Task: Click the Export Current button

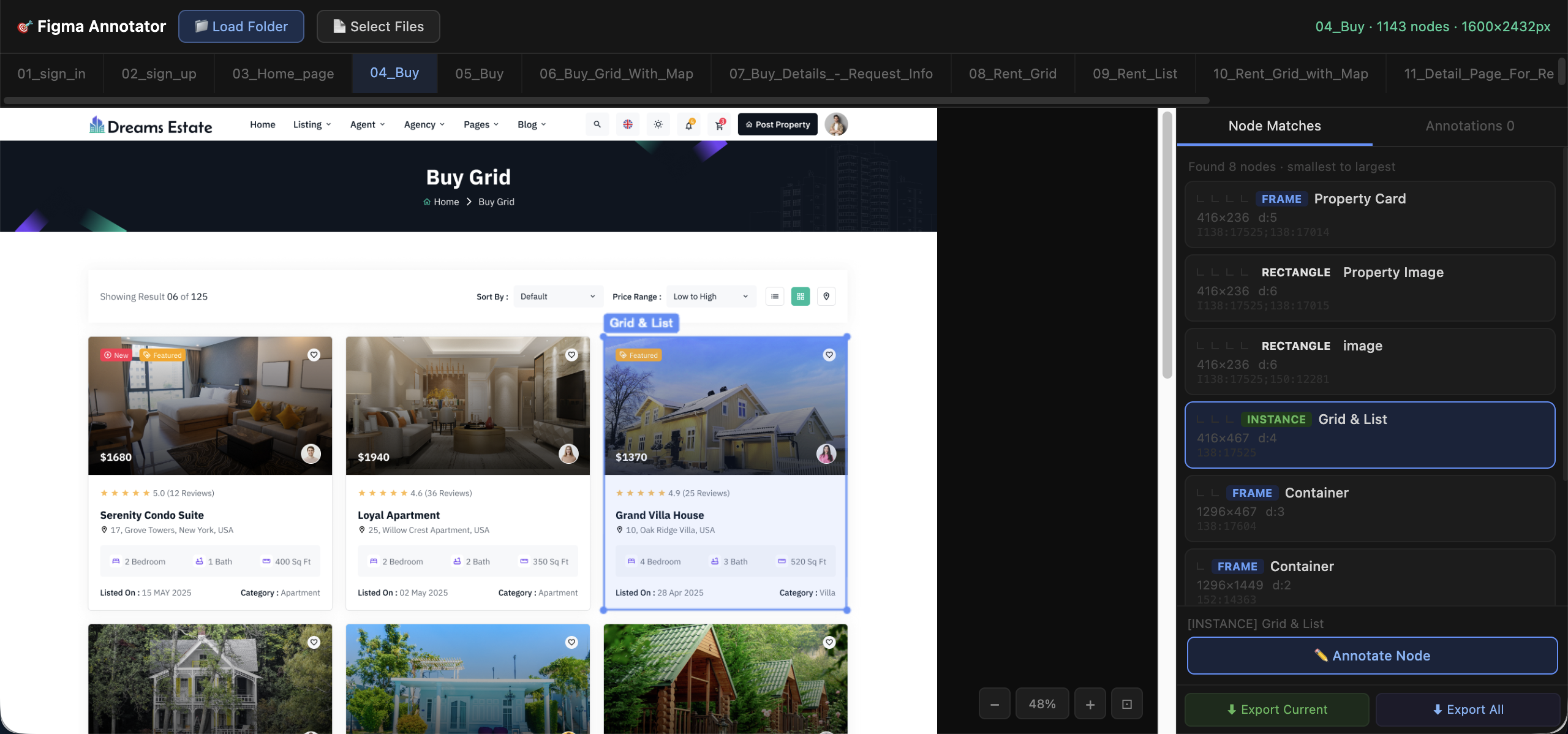Action: pos(1277,709)
